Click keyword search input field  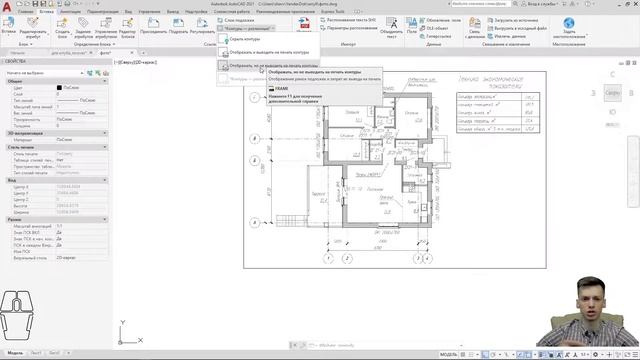click(x=481, y=4)
